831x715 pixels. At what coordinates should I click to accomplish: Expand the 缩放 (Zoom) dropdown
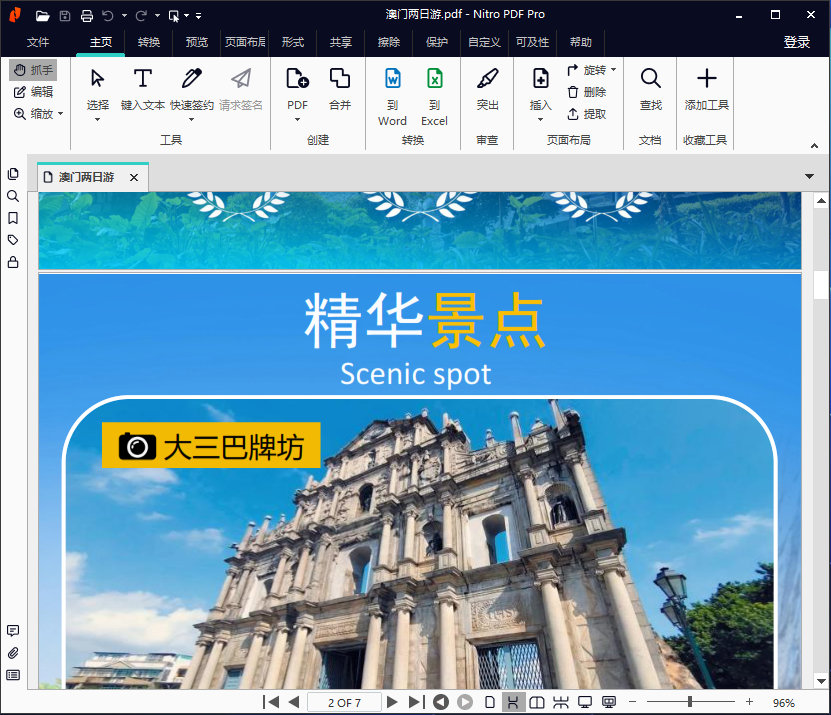tap(39, 114)
